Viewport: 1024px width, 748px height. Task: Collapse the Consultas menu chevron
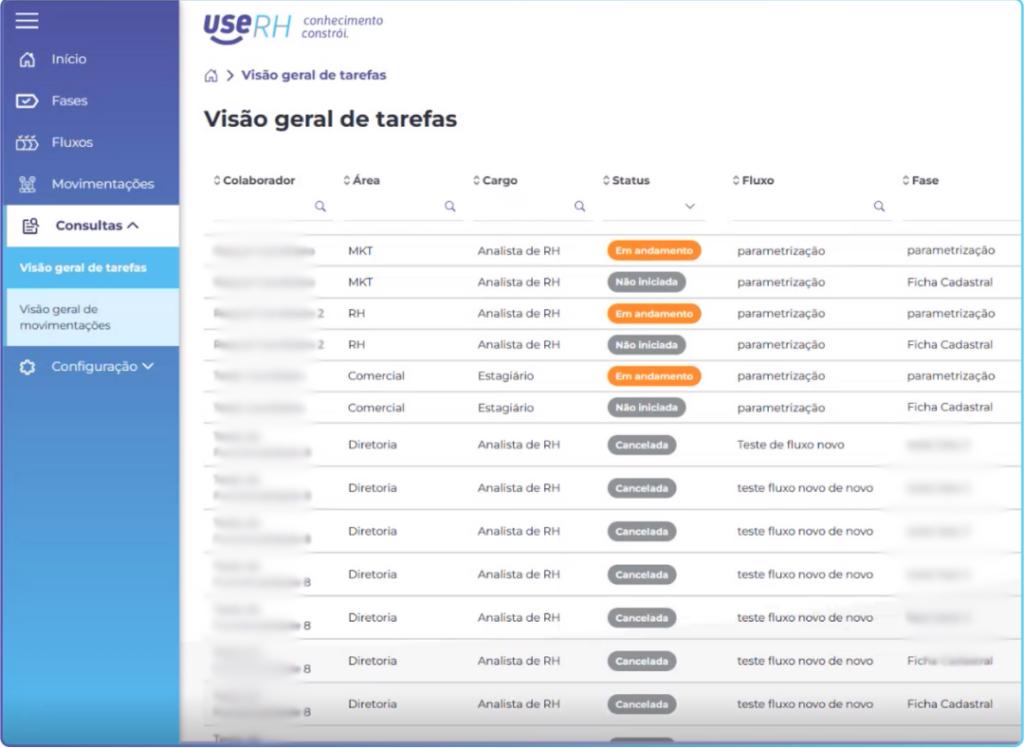point(133,225)
